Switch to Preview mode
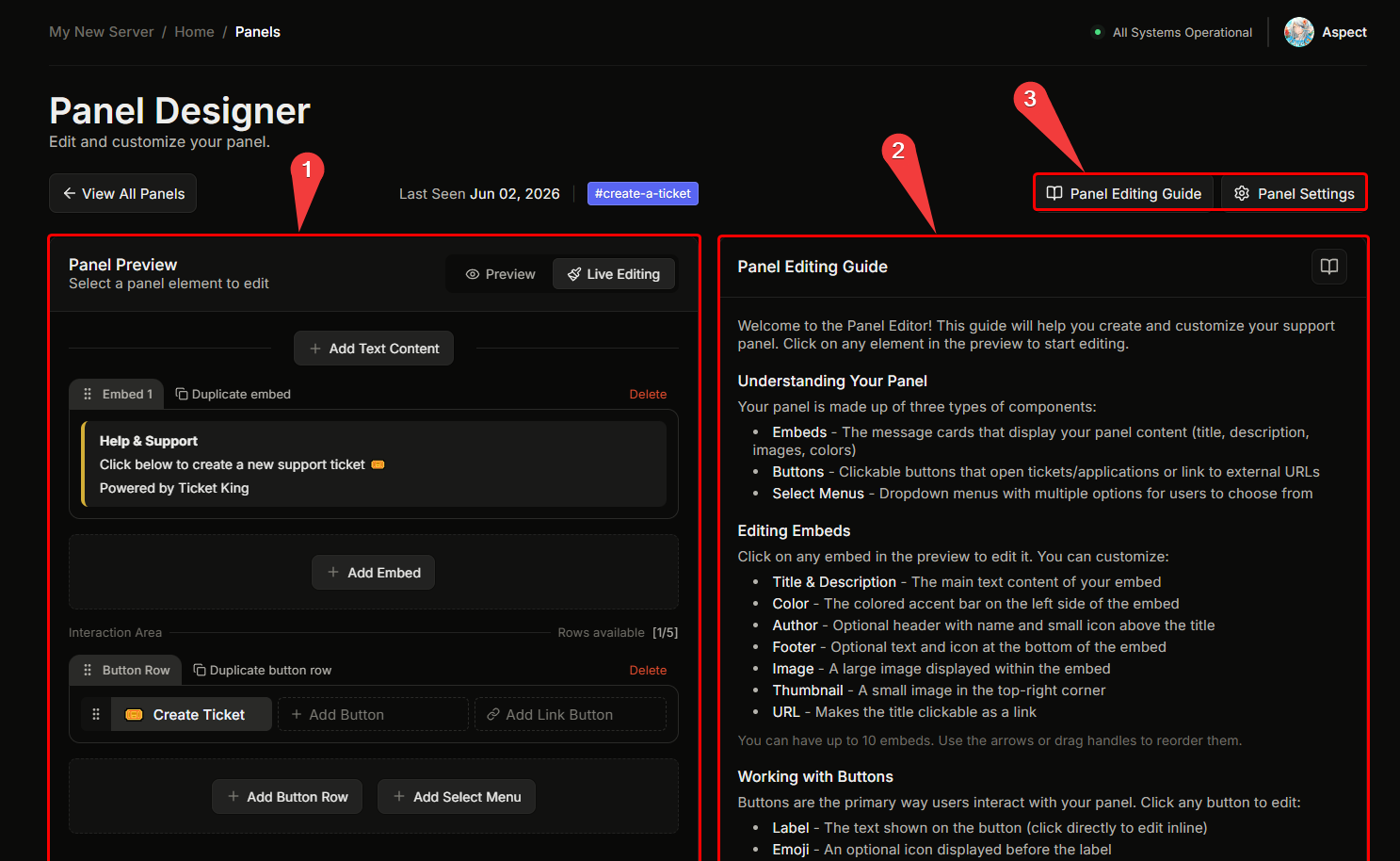 pyautogui.click(x=501, y=274)
